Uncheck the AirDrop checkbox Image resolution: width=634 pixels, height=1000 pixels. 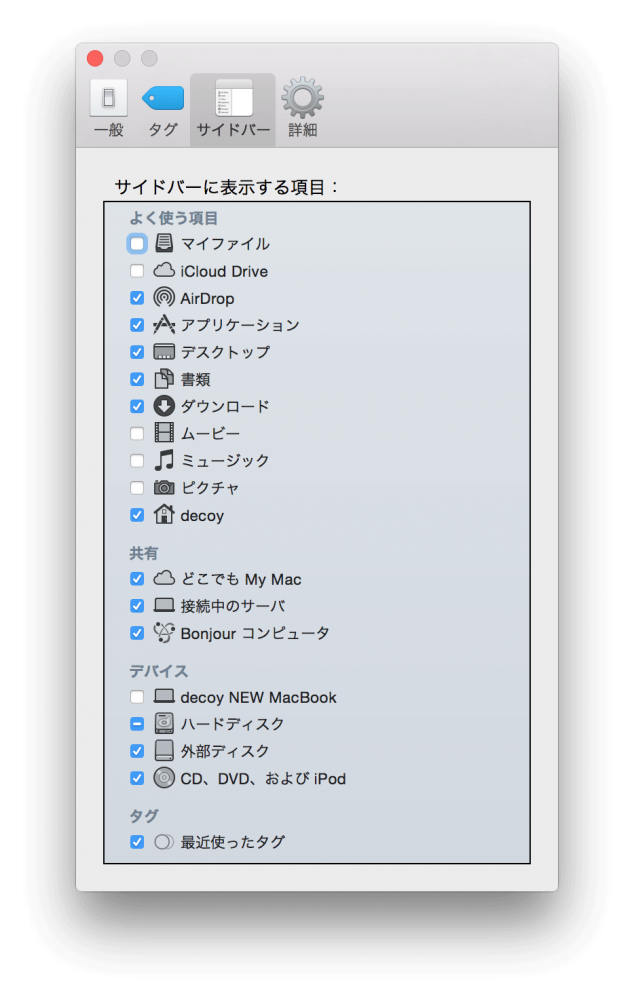click(x=136, y=298)
